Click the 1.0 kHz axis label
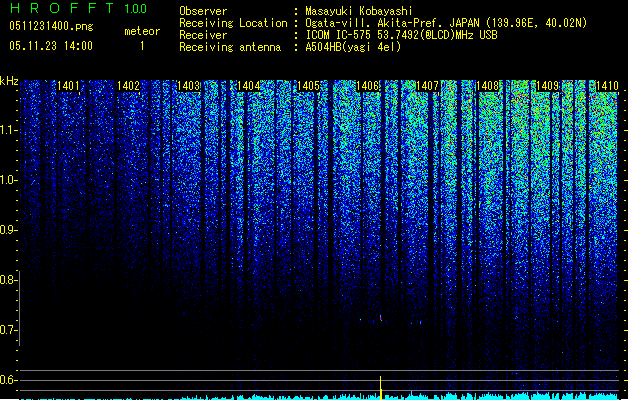629x400 pixels. pos(8,180)
